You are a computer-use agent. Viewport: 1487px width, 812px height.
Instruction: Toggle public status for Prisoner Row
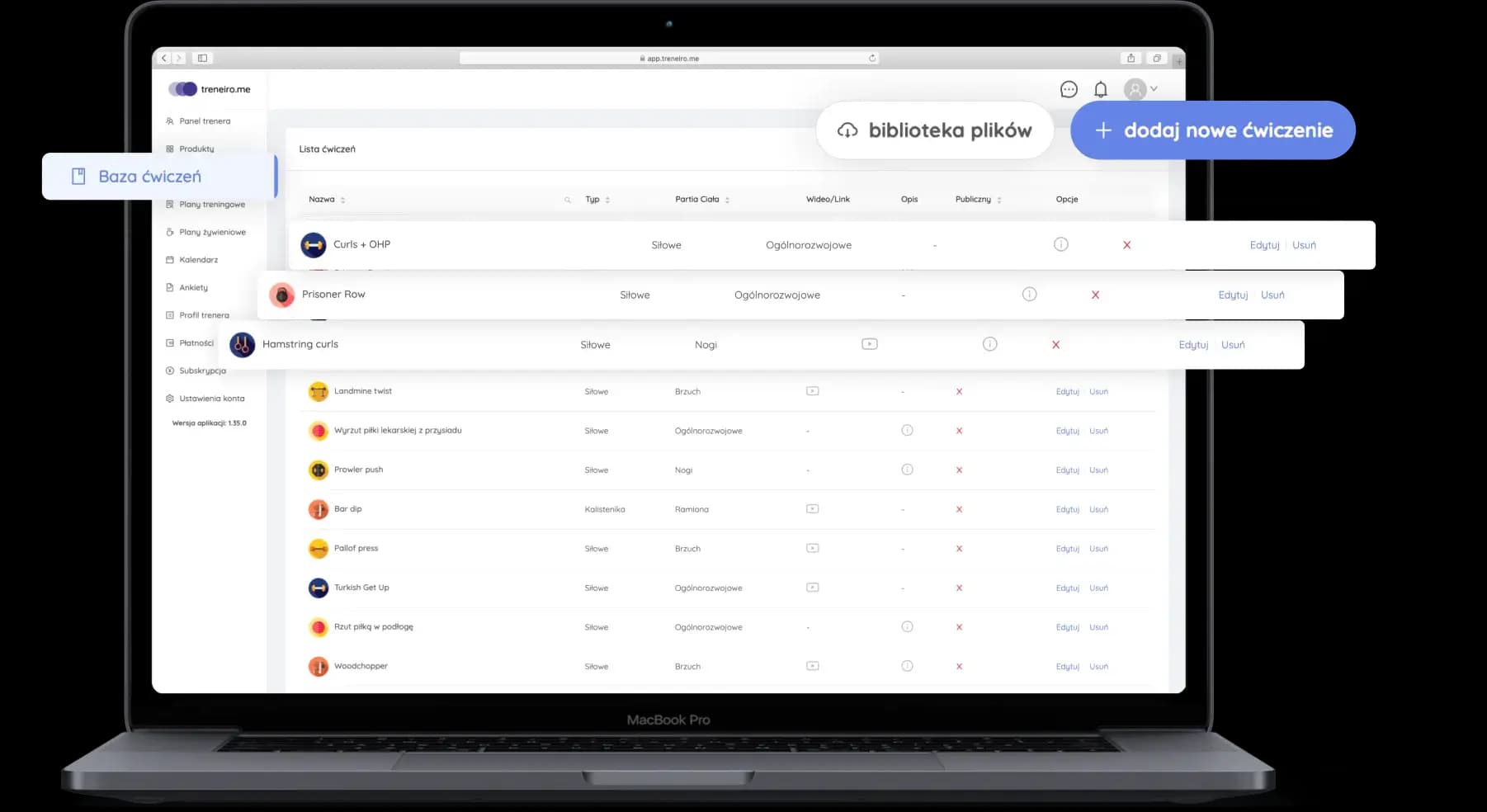click(1096, 295)
